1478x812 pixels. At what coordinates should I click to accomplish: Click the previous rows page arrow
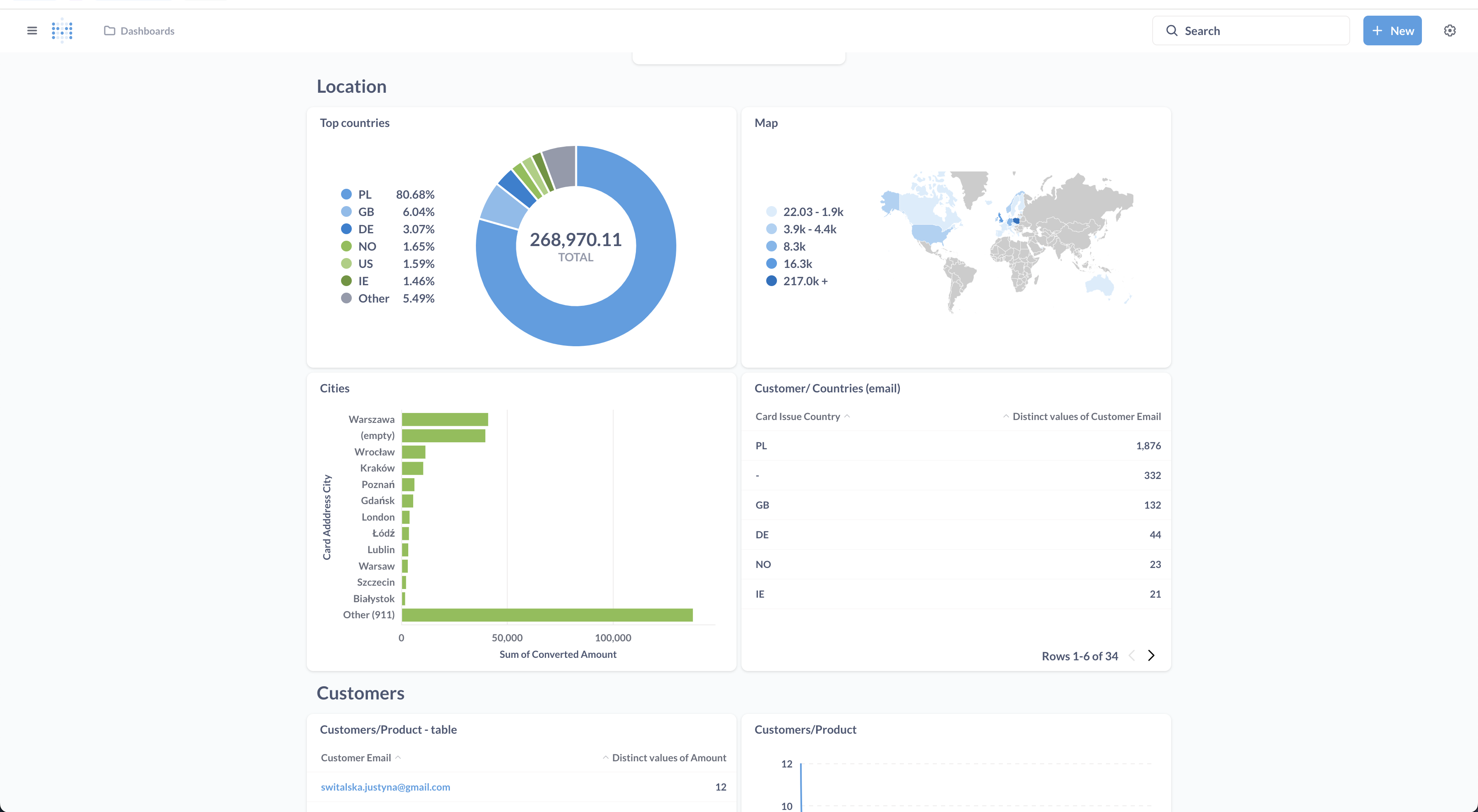tap(1132, 655)
